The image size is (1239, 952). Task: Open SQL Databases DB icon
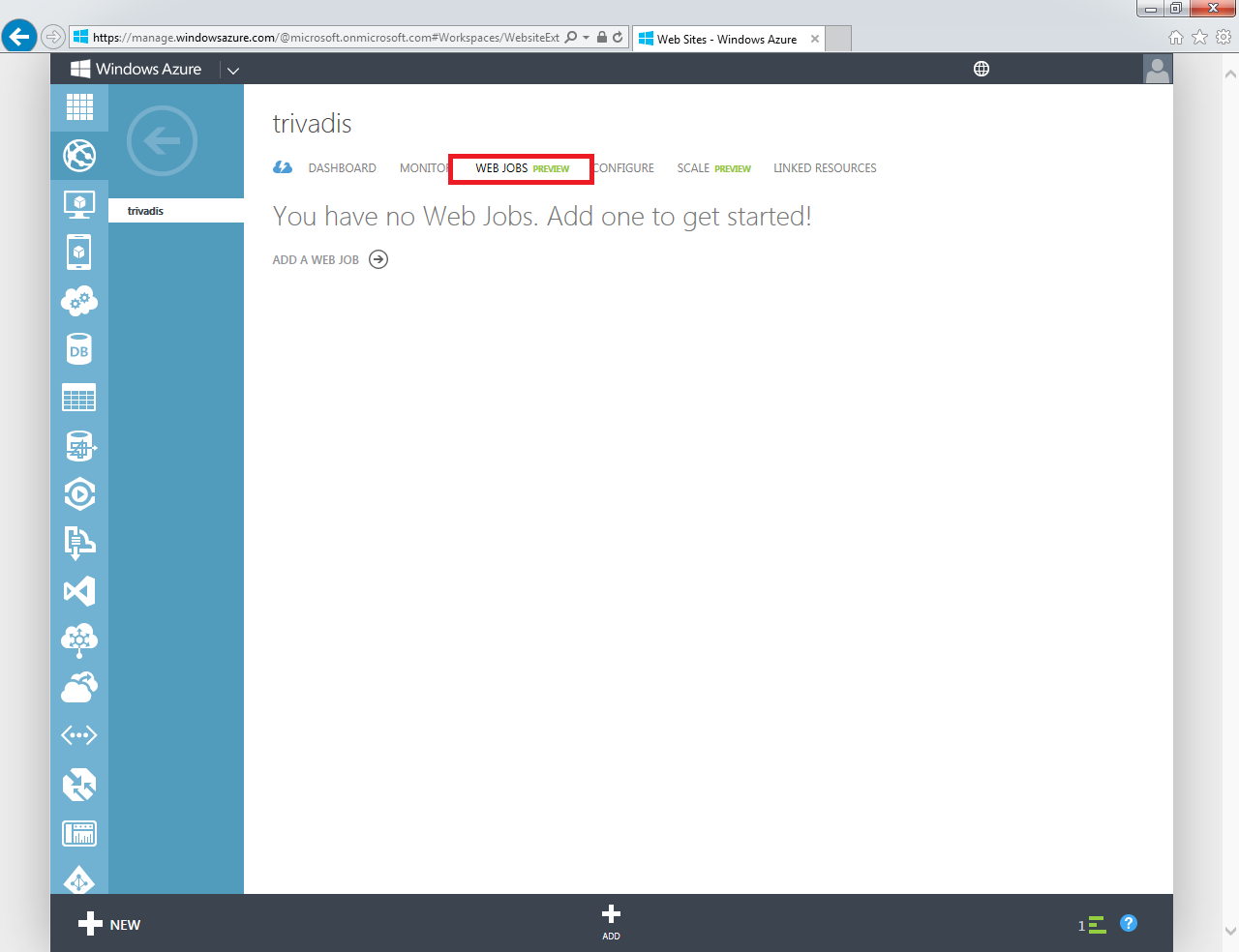pos(79,349)
